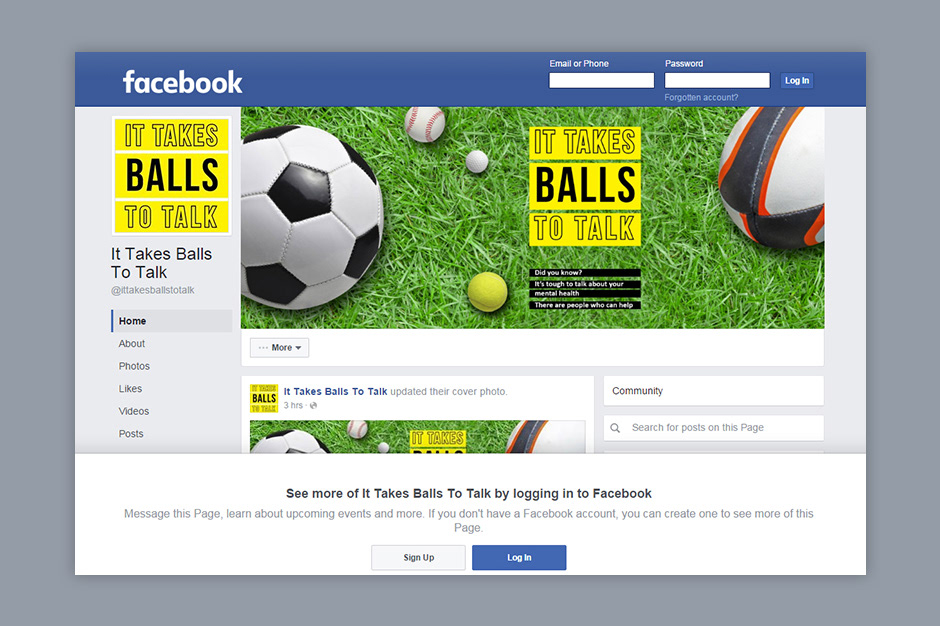Click the Email or Phone field
940x626 pixels.
pyautogui.click(x=601, y=80)
